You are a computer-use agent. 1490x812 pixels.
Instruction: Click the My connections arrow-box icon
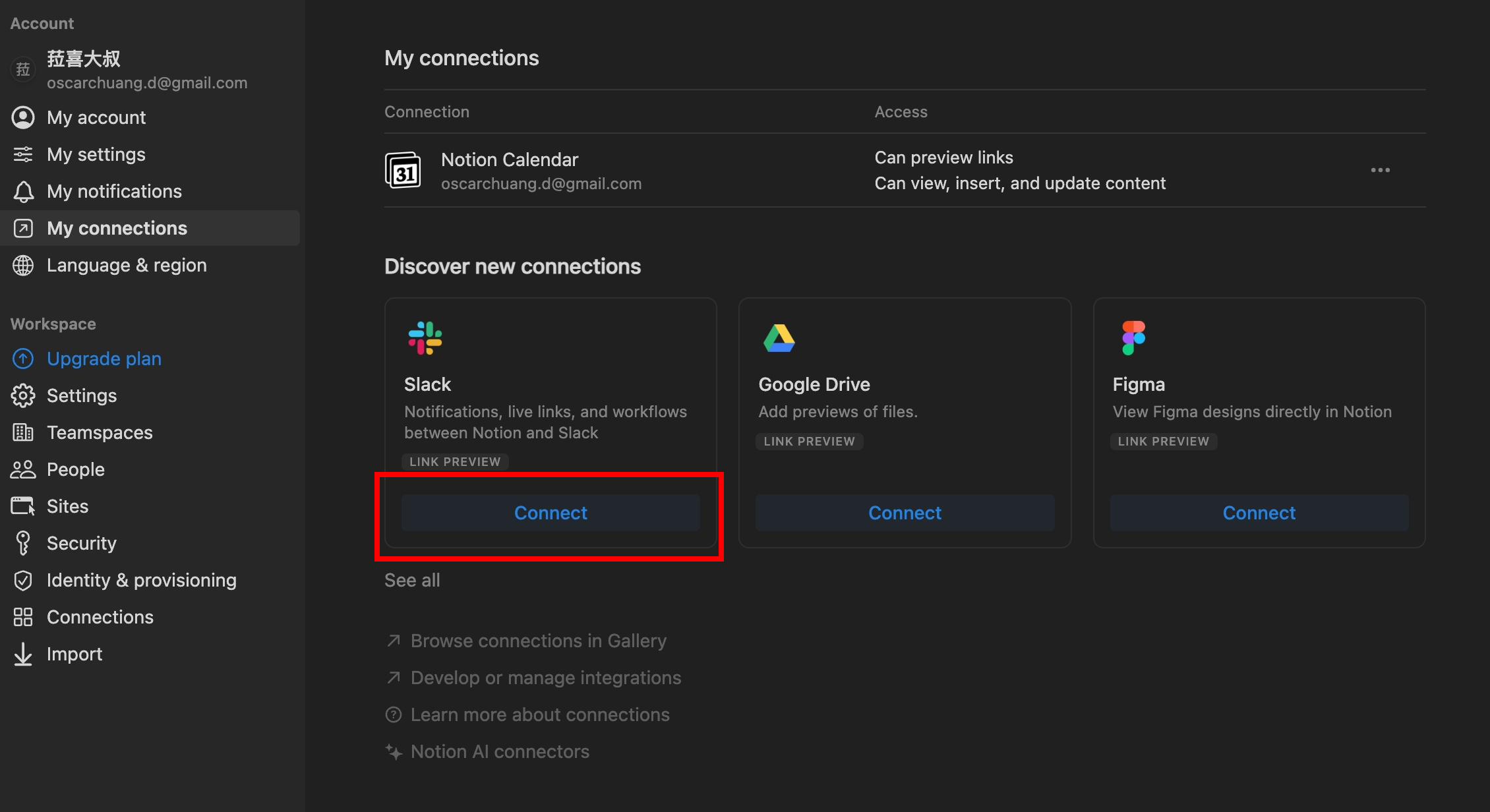(23, 228)
